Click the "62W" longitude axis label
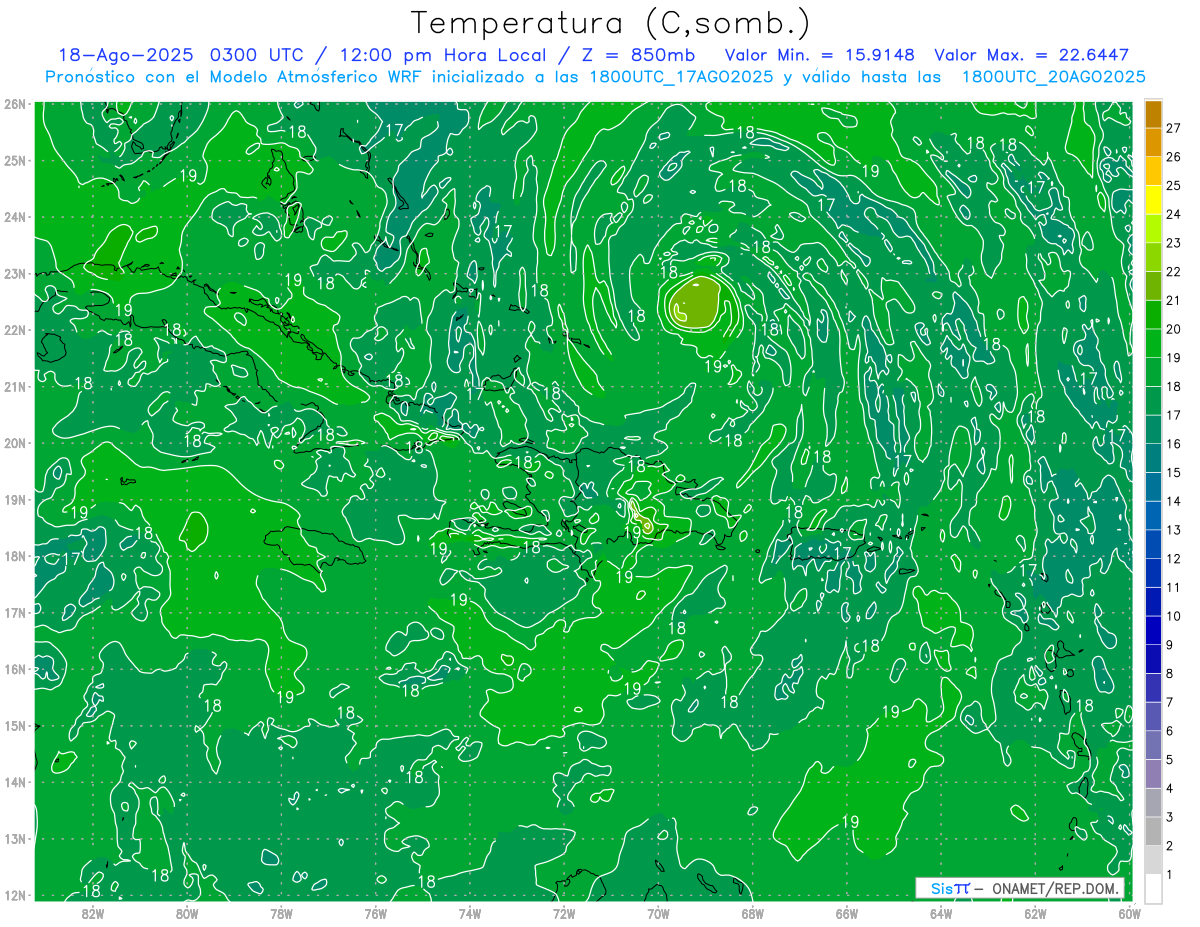The image size is (1200, 927). (1035, 913)
